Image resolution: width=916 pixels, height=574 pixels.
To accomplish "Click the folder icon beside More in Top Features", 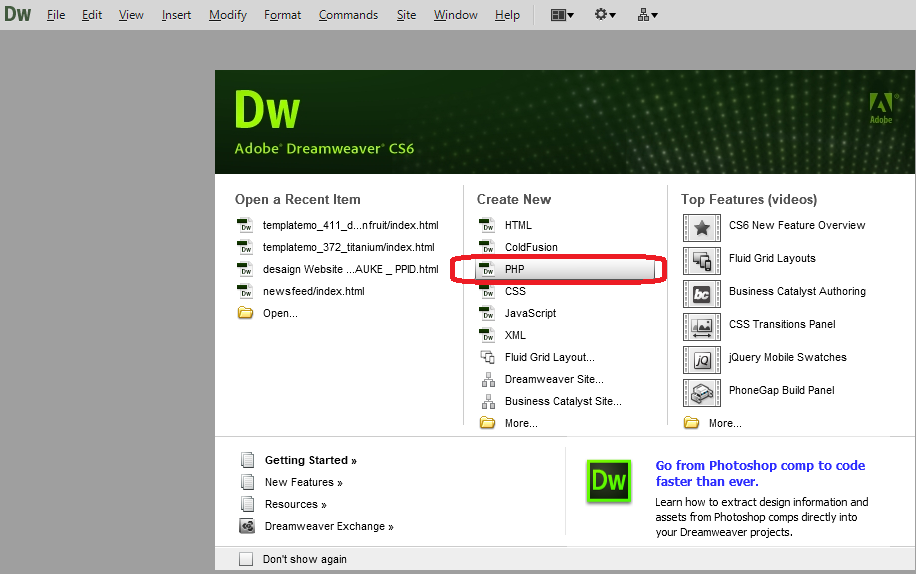I will (x=691, y=423).
